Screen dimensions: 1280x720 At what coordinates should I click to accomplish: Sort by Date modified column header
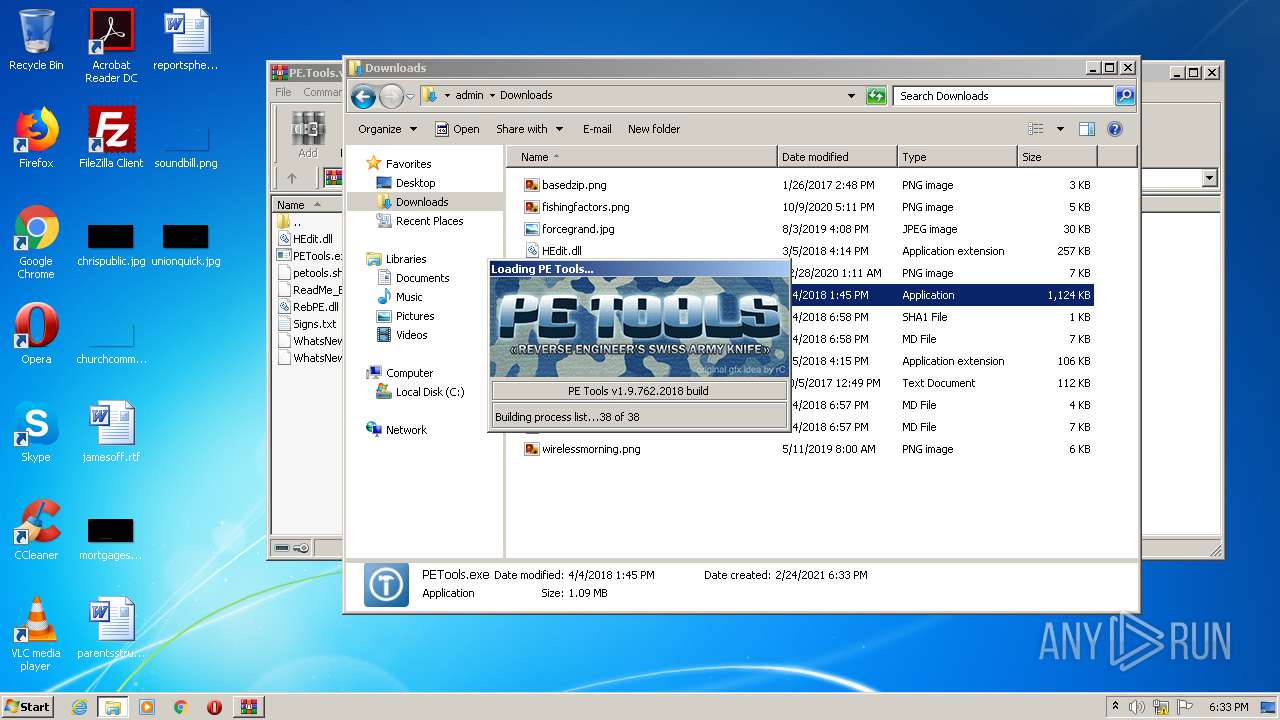click(x=837, y=157)
